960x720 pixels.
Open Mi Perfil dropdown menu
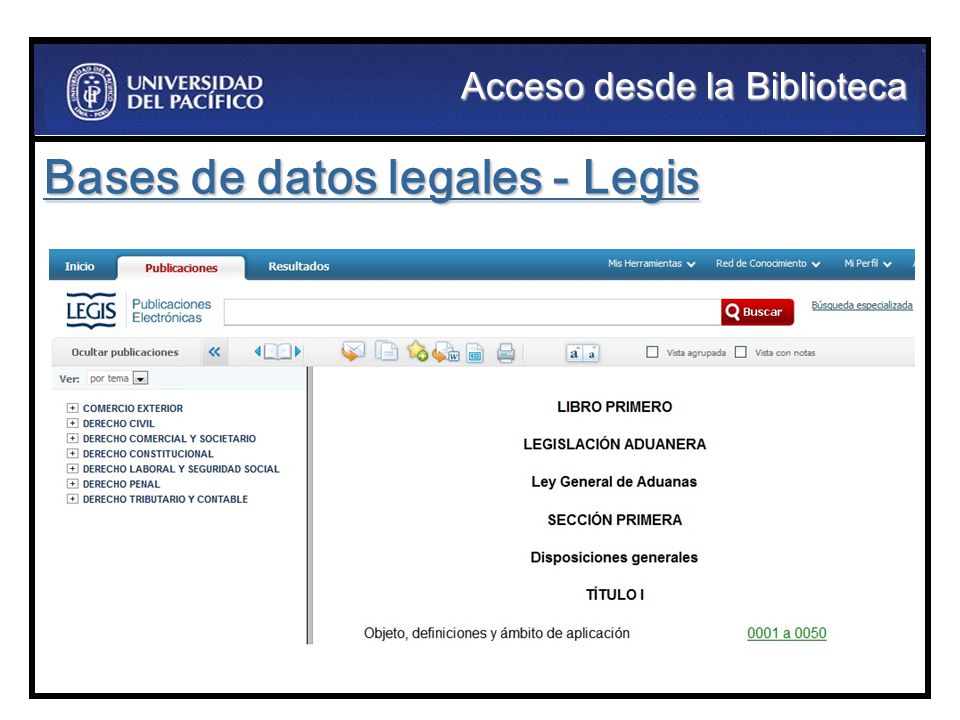click(x=868, y=264)
